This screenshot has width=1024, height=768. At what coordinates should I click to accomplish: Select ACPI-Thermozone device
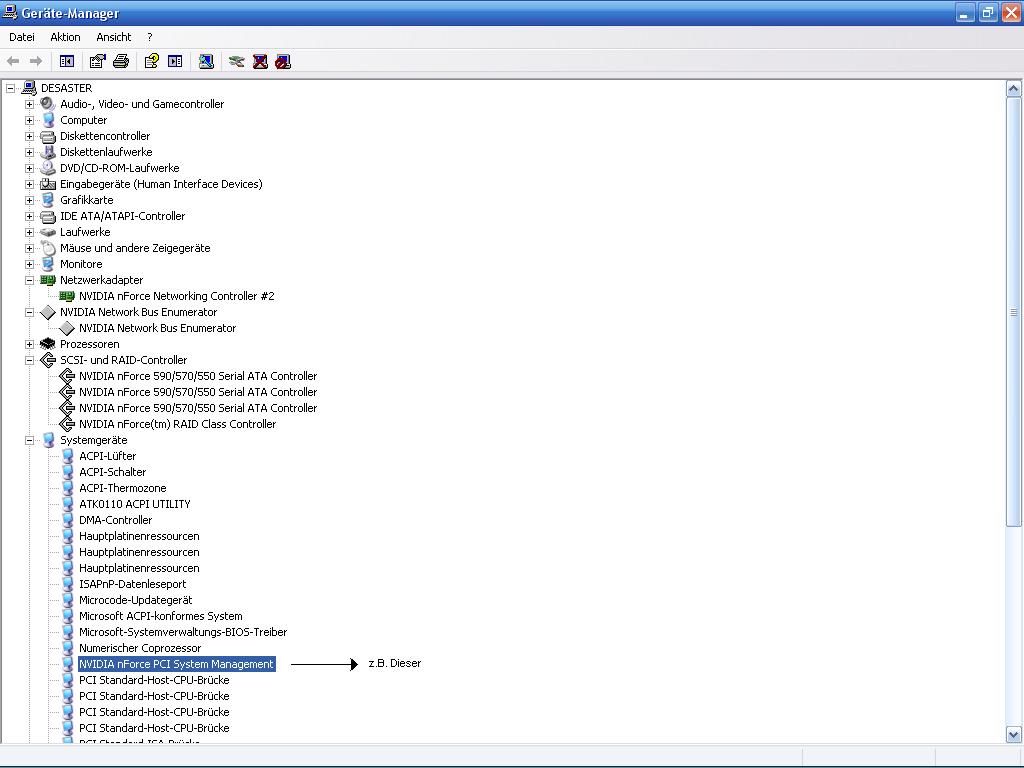(x=123, y=488)
